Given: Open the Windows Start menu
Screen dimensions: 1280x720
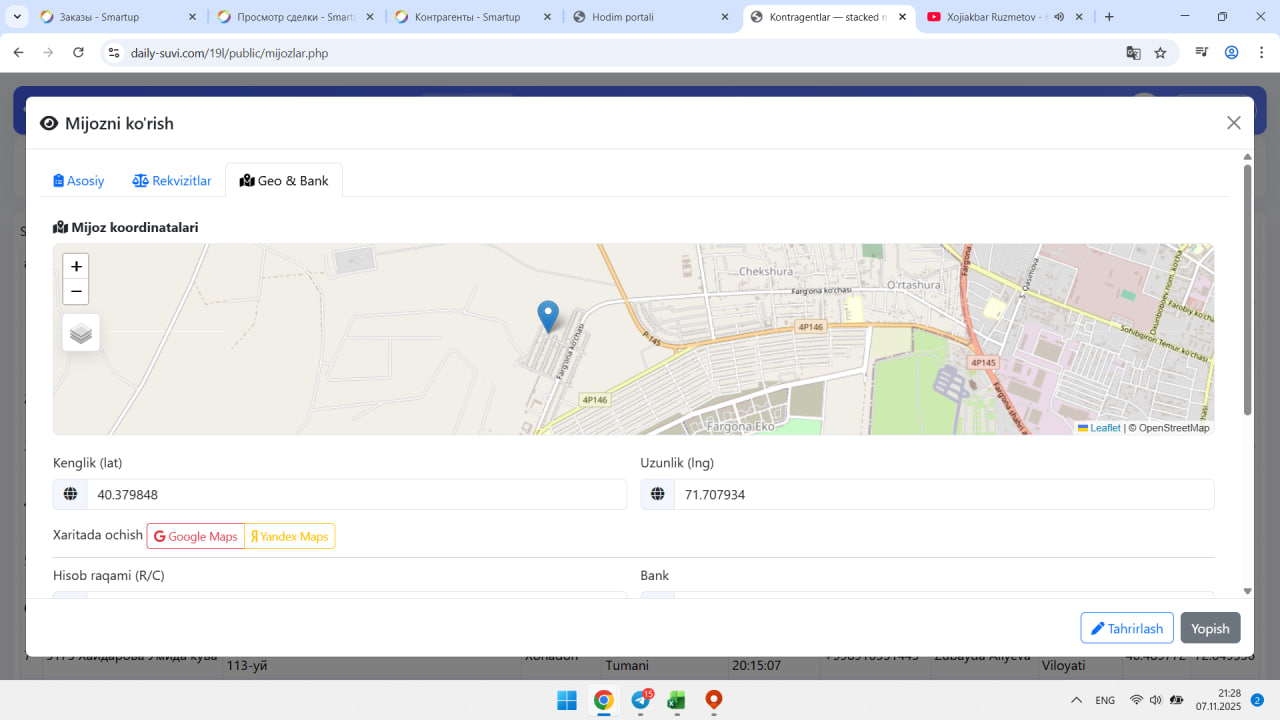Looking at the screenshot, I should [x=567, y=700].
